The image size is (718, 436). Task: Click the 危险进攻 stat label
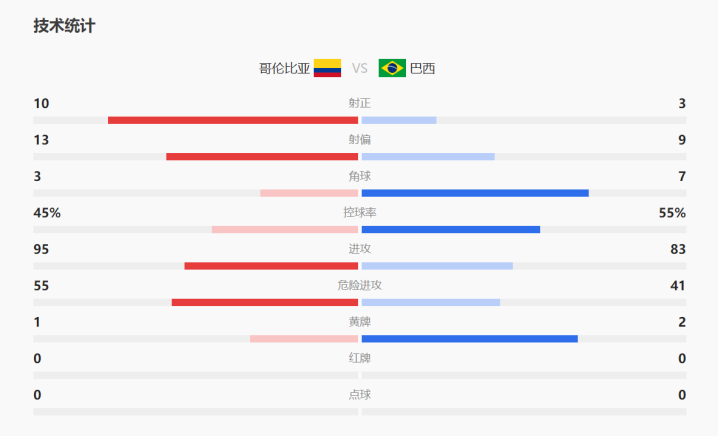click(x=360, y=285)
